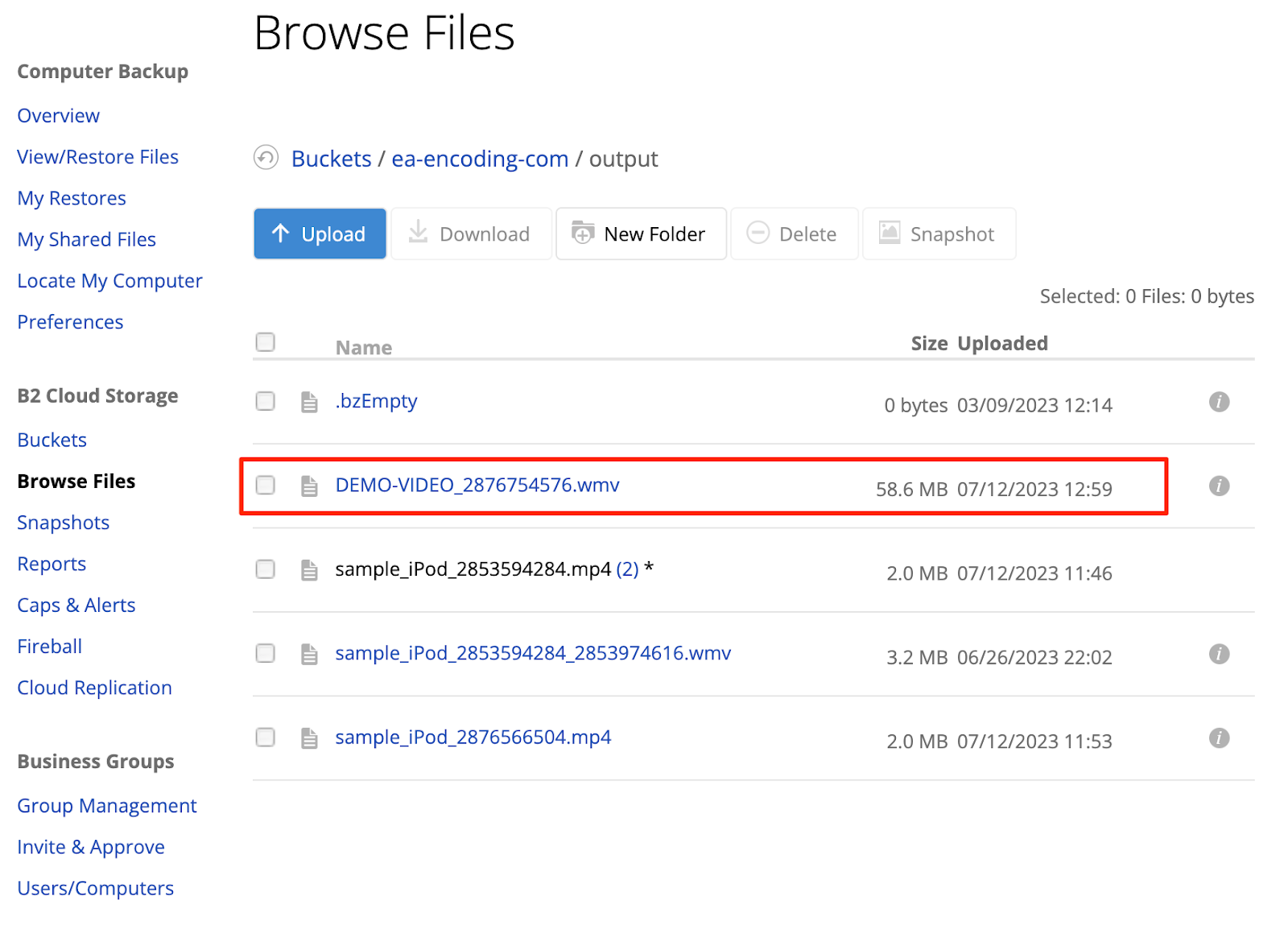This screenshot has width=1288, height=926.
Task: Open Invite & Approve
Action: click(91, 847)
